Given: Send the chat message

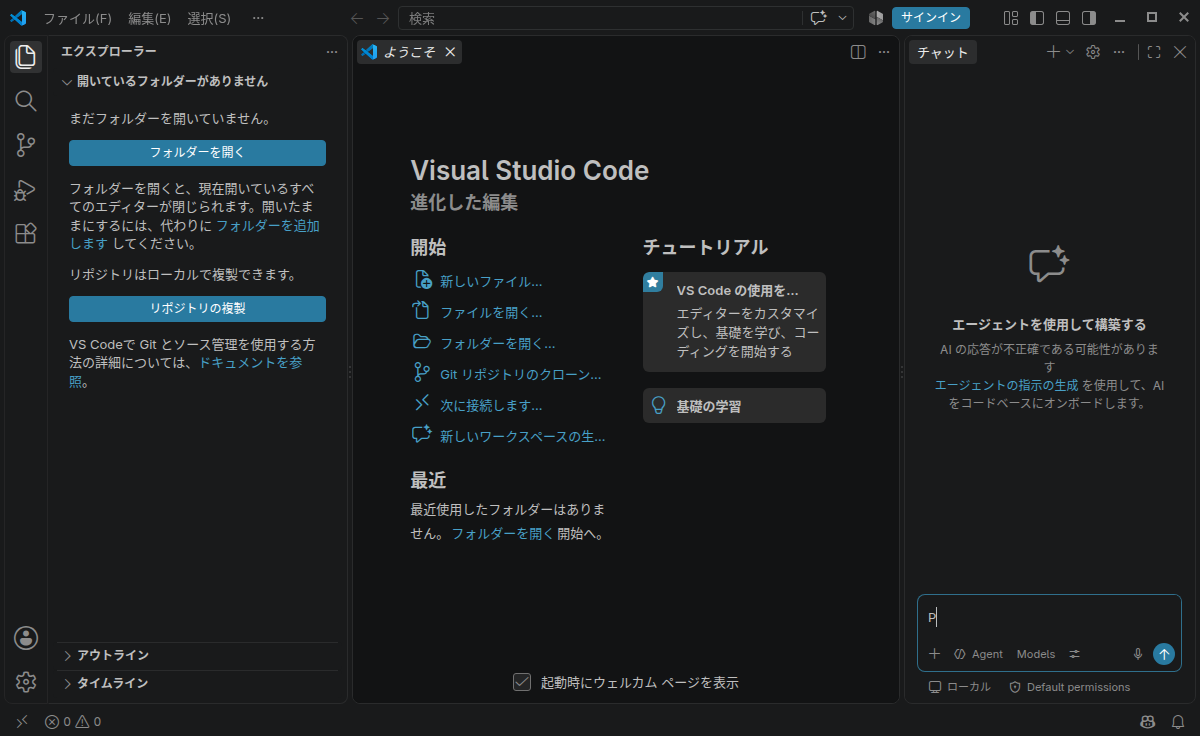Looking at the screenshot, I should [1164, 654].
